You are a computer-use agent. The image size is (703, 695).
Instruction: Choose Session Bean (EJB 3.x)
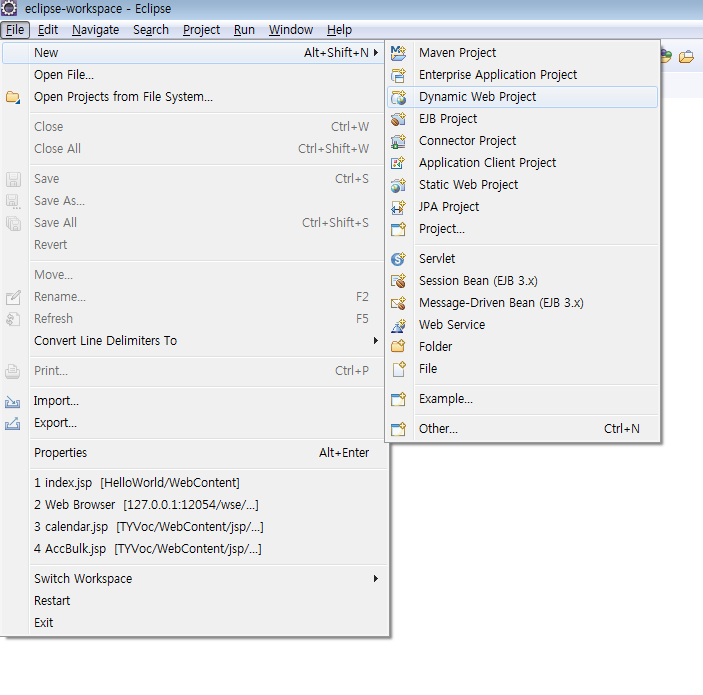[x=522, y=281]
